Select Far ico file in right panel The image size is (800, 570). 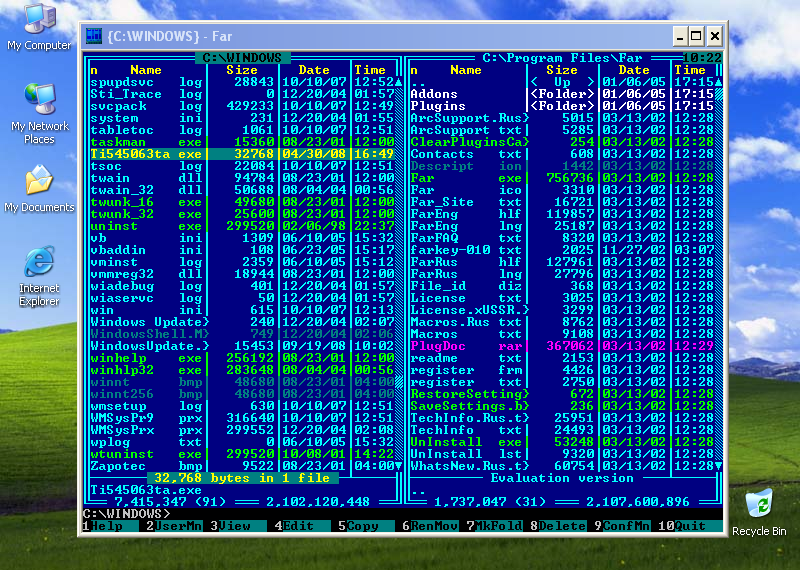(x=562, y=190)
